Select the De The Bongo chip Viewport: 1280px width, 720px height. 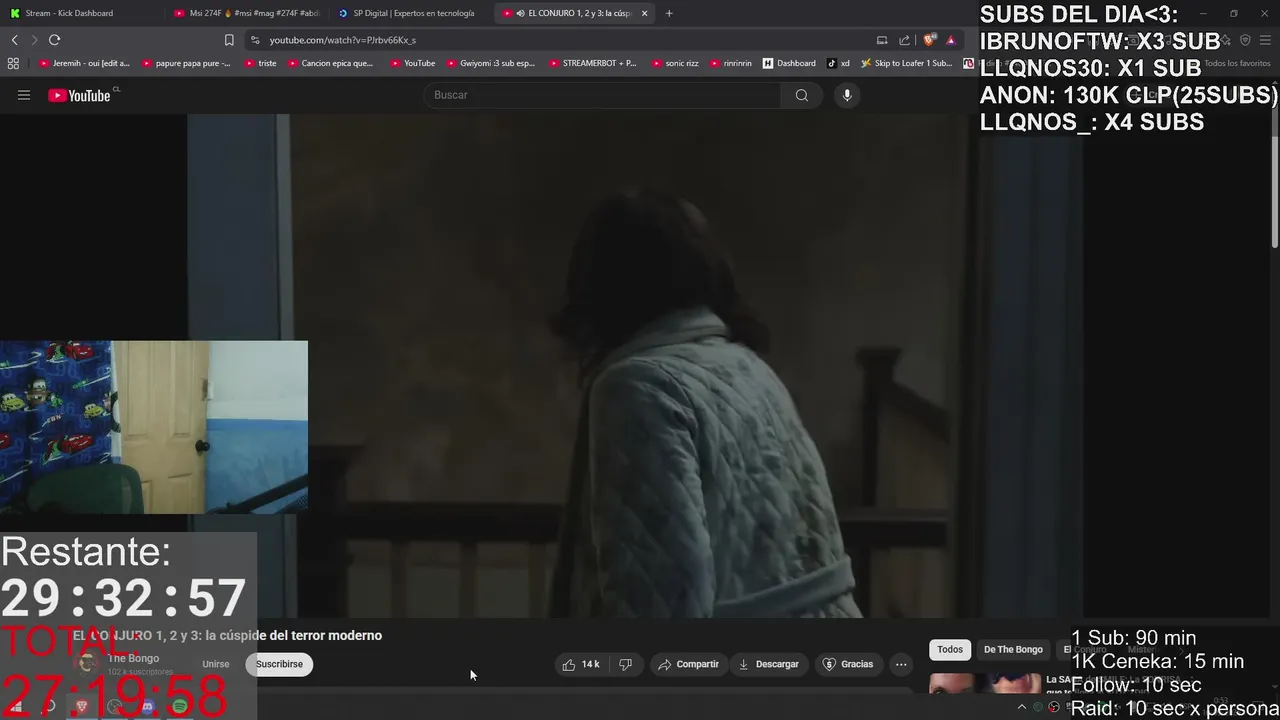click(x=1013, y=649)
